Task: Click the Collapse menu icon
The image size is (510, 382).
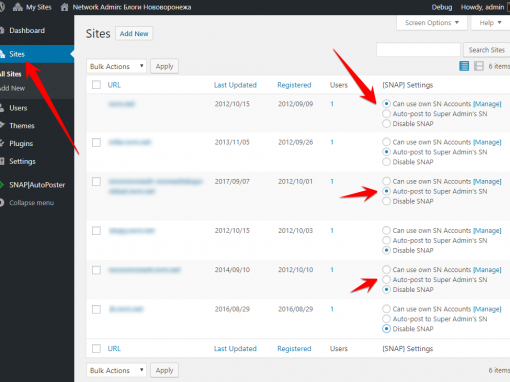Action: click(2, 203)
